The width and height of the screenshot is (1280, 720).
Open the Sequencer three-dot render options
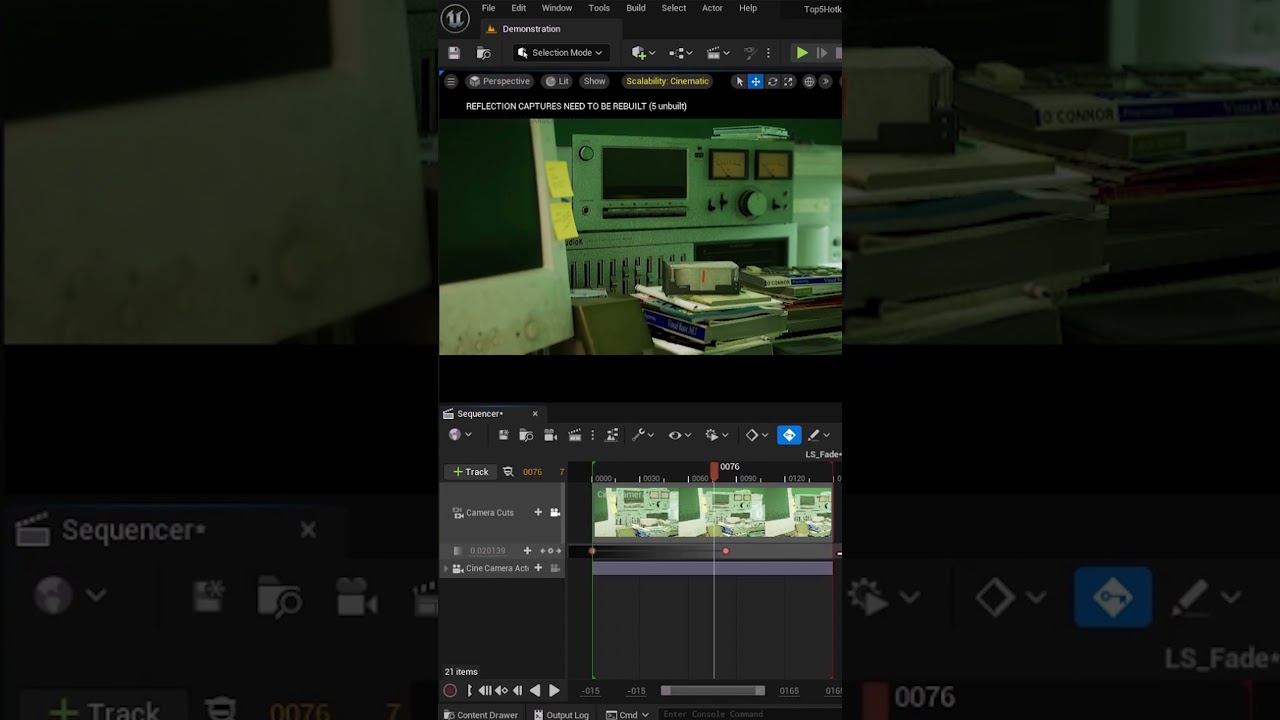click(x=593, y=435)
